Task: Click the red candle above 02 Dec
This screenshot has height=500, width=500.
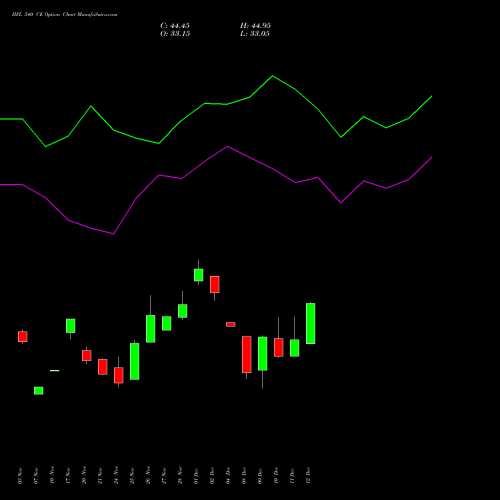Action: tap(215, 284)
